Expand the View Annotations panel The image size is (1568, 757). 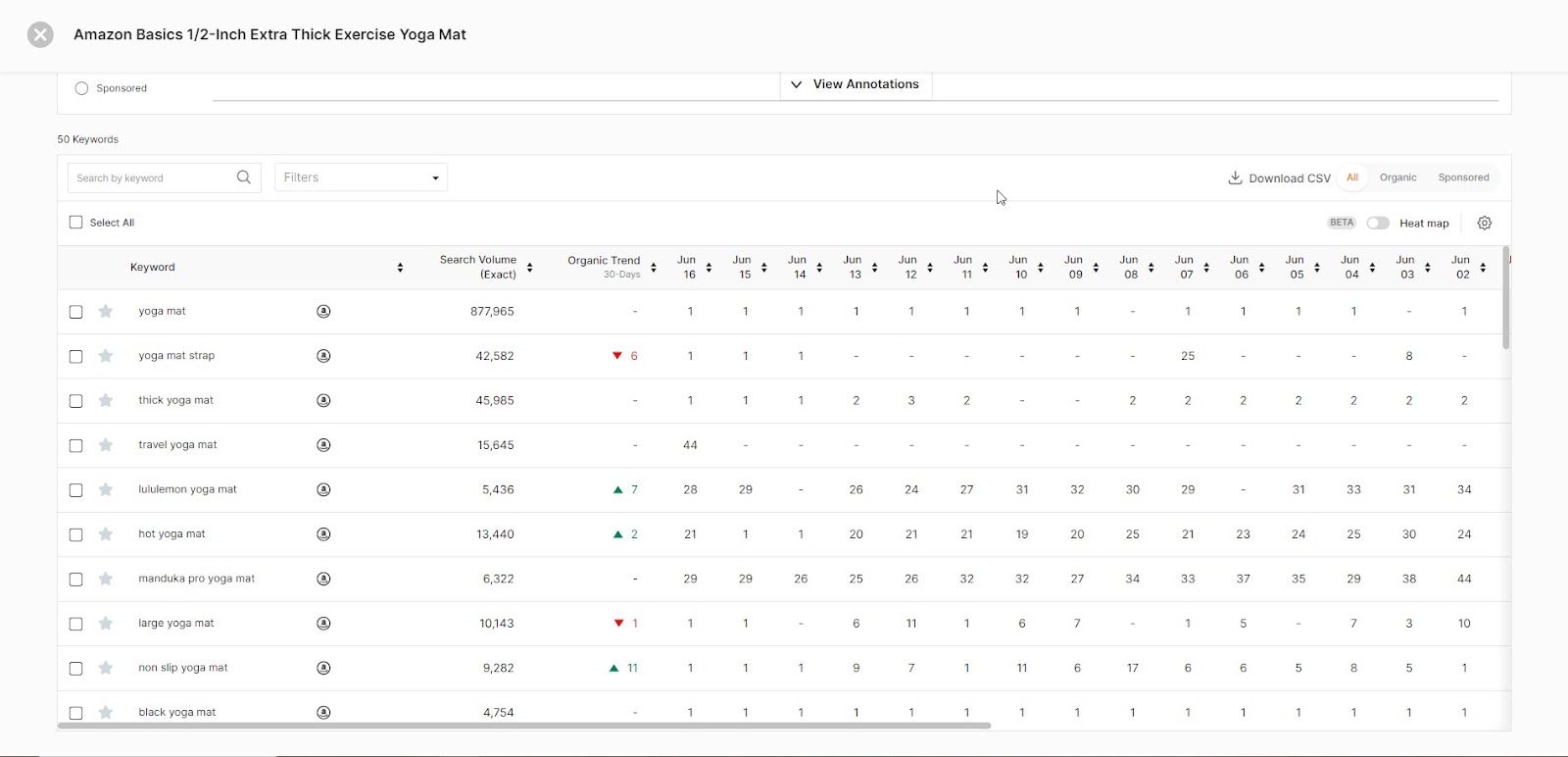tap(856, 84)
